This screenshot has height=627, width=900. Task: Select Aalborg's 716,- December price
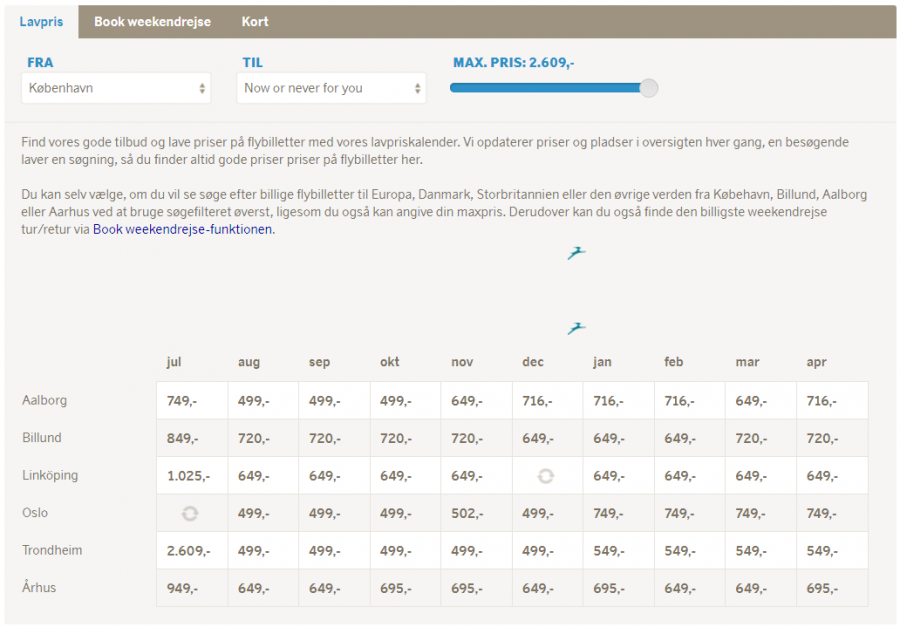click(537, 401)
